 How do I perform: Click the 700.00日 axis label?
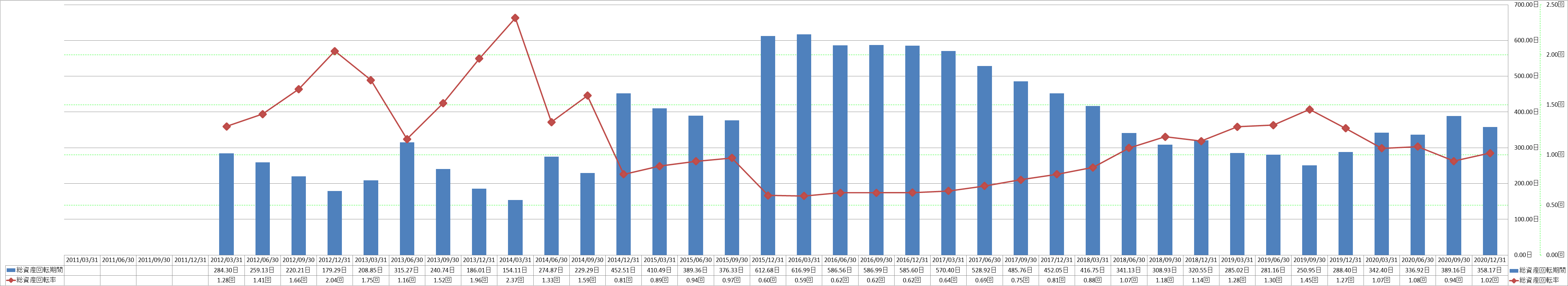click(1526, 4)
